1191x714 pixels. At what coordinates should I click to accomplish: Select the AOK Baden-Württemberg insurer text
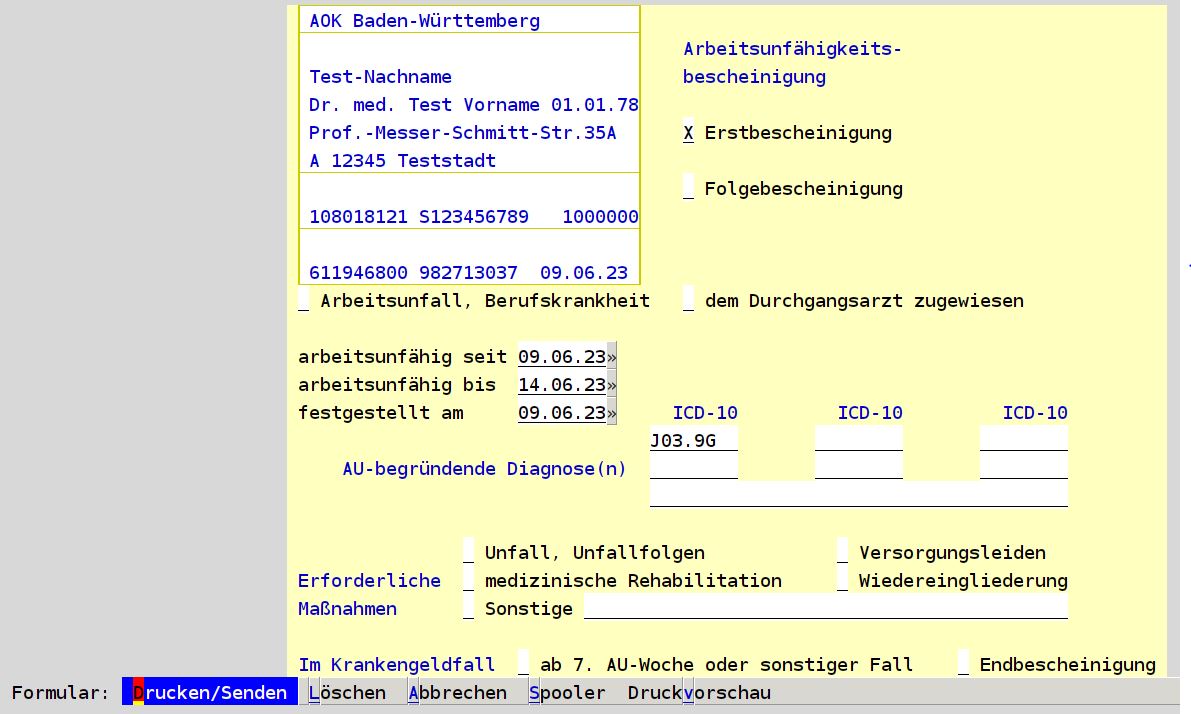coord(425,21)
